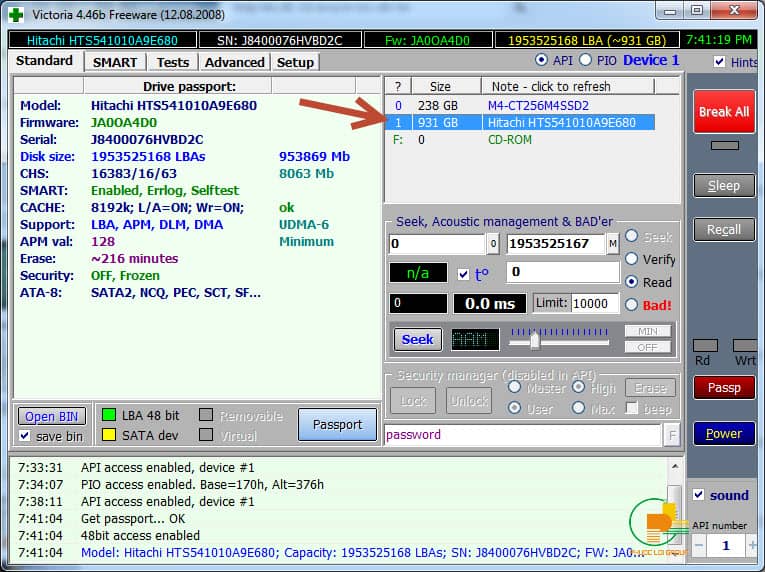Image resolution: width=765 pixels, height=572 pixels.
Task: Click the Open BIN button
Action: point(54,416)
